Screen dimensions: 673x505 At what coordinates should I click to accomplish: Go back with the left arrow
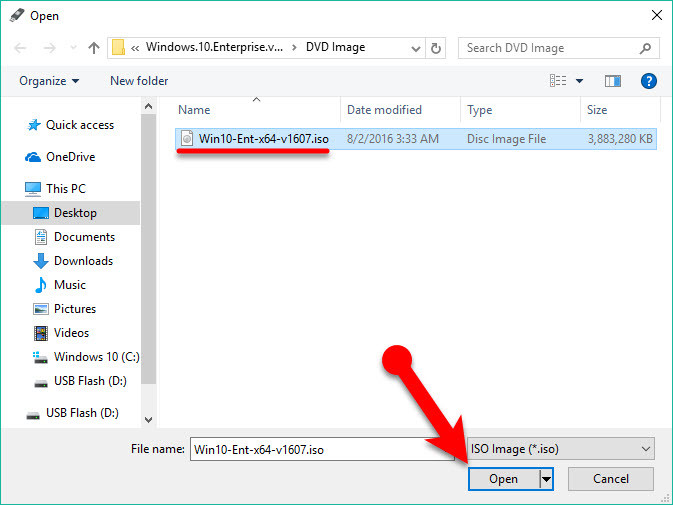pos(20,48)
